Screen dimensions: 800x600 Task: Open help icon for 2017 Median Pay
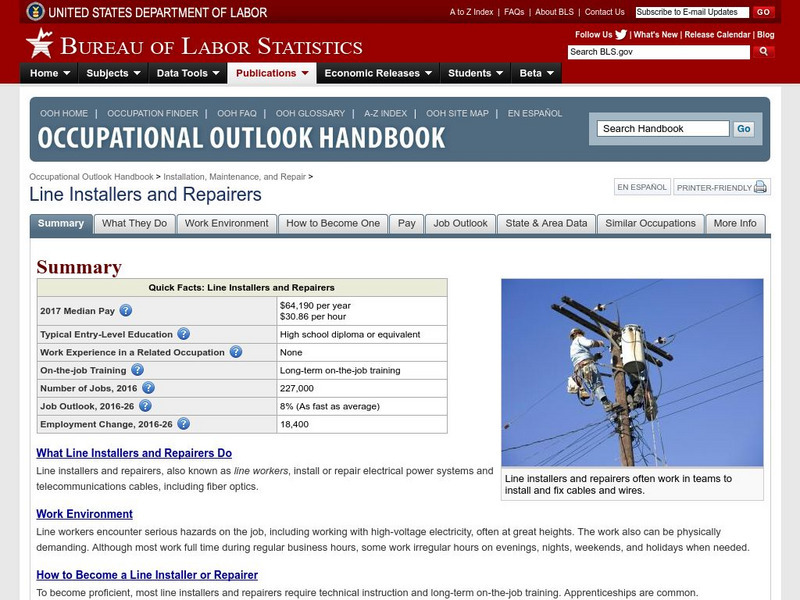[126, 310]
